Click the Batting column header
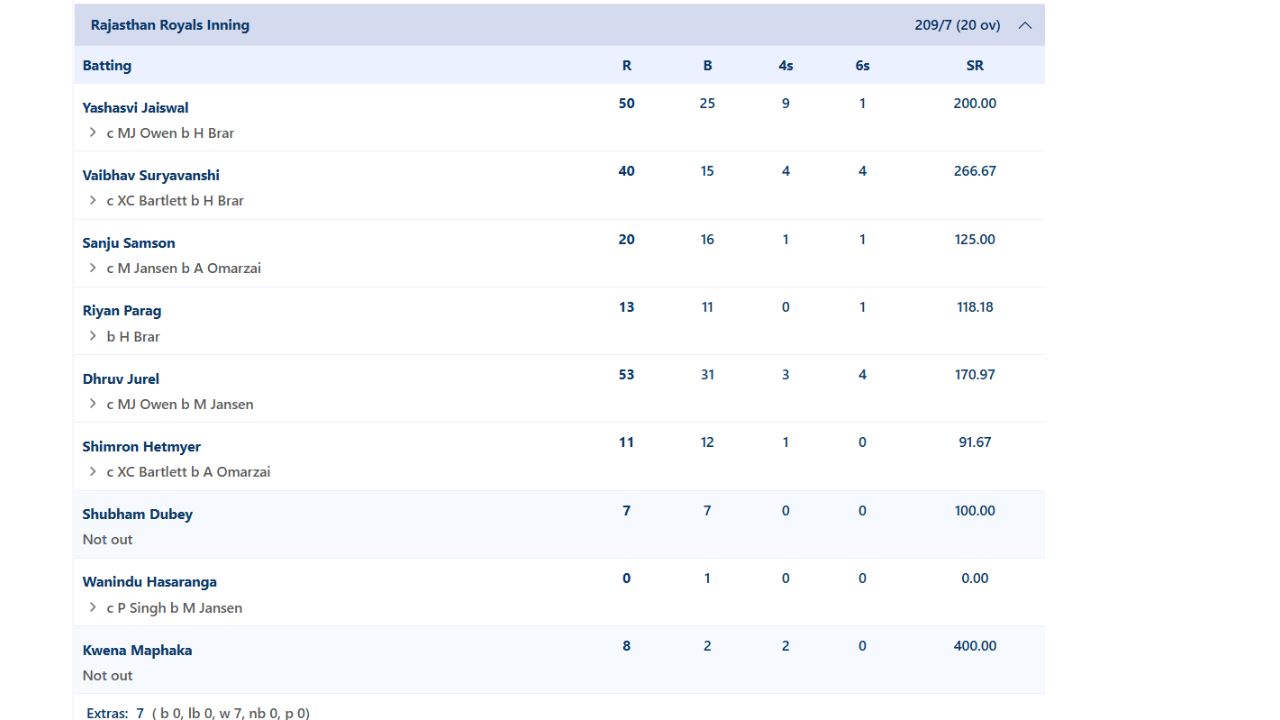Screen dimensions: 1280x720 click(107, 65)
